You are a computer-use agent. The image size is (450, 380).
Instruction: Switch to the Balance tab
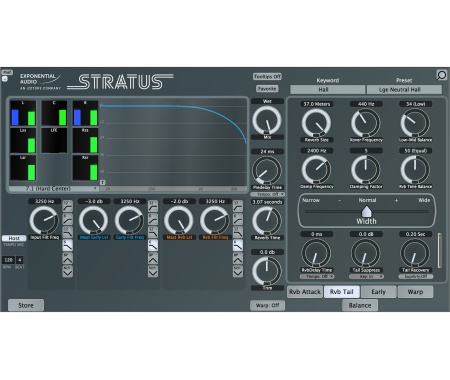(x=360, y=305)
